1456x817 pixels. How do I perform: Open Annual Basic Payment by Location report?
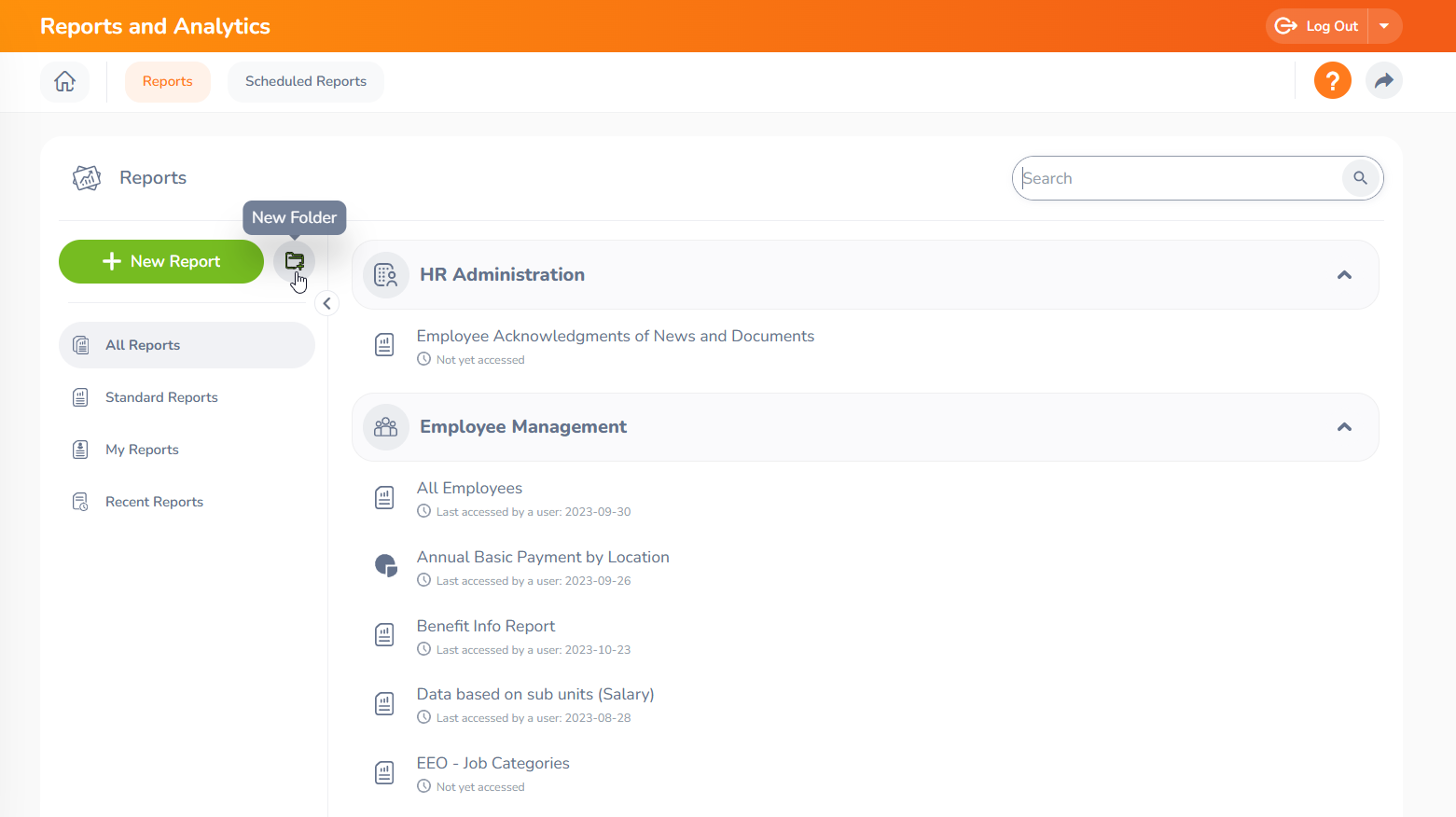pos(543,557)
